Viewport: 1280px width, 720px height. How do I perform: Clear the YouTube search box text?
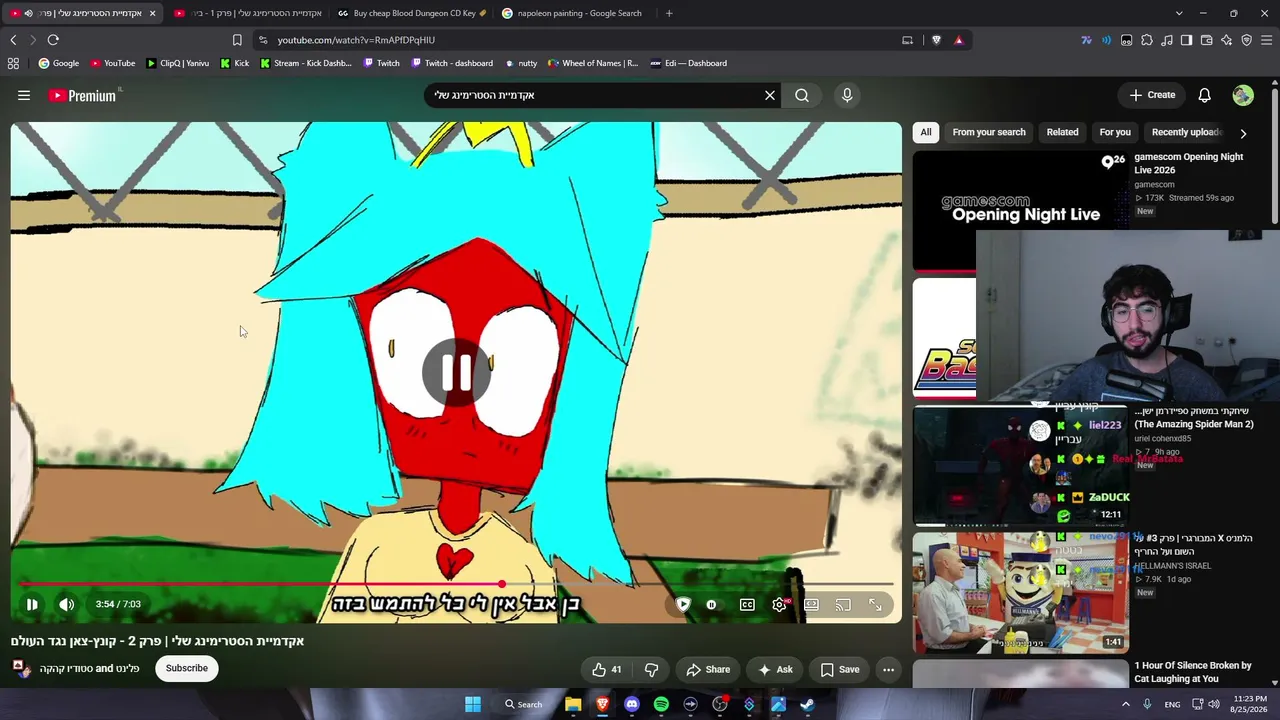click(x=770, y=95)
